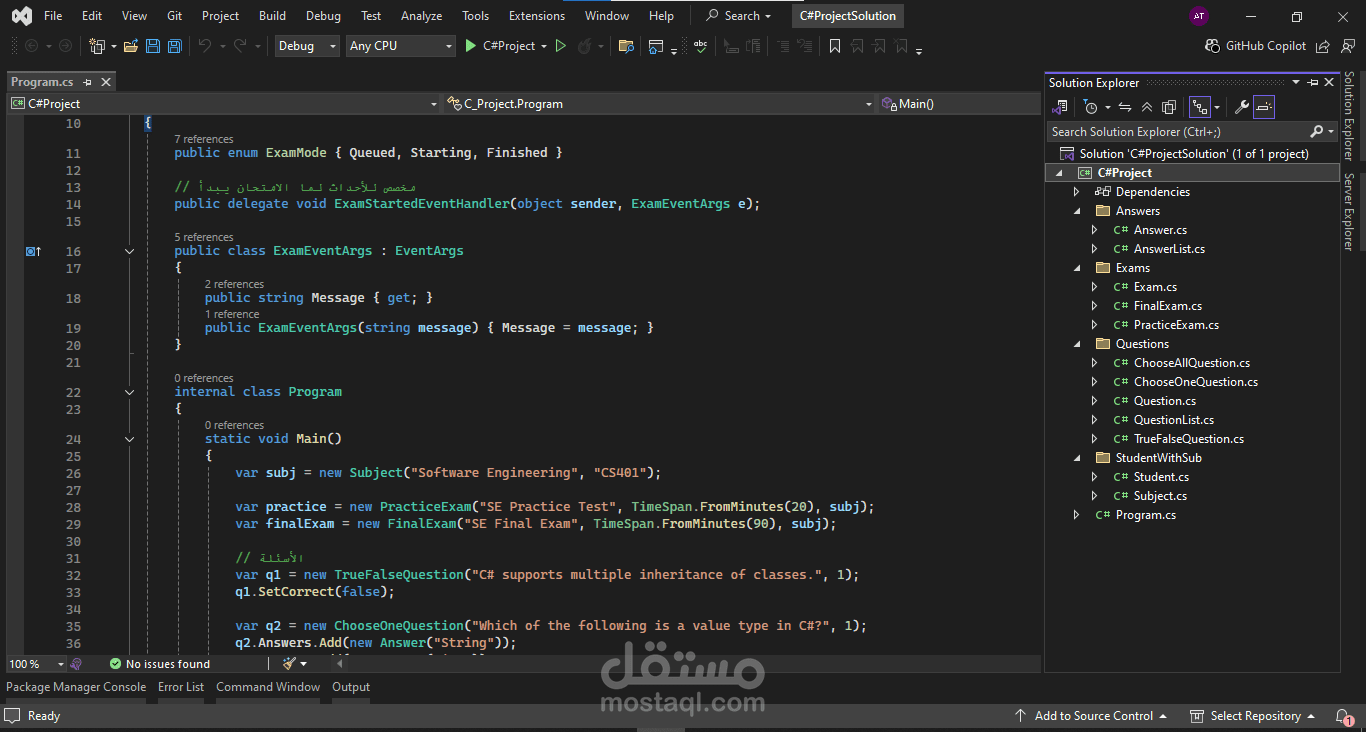Viewport: 1366px width, 732px height.
Task: Click the Save All icon
Action: click(x=175, y=46)
